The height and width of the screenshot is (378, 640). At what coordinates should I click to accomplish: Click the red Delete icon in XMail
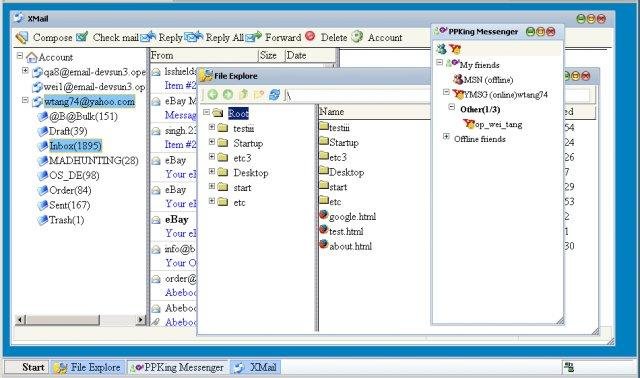[310, 37]
